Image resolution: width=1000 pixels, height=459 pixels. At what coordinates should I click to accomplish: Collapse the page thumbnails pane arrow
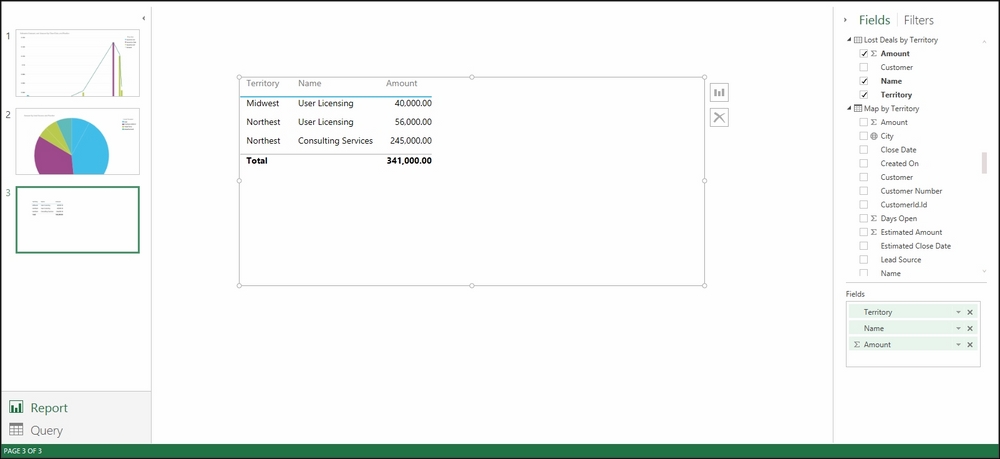143,18
